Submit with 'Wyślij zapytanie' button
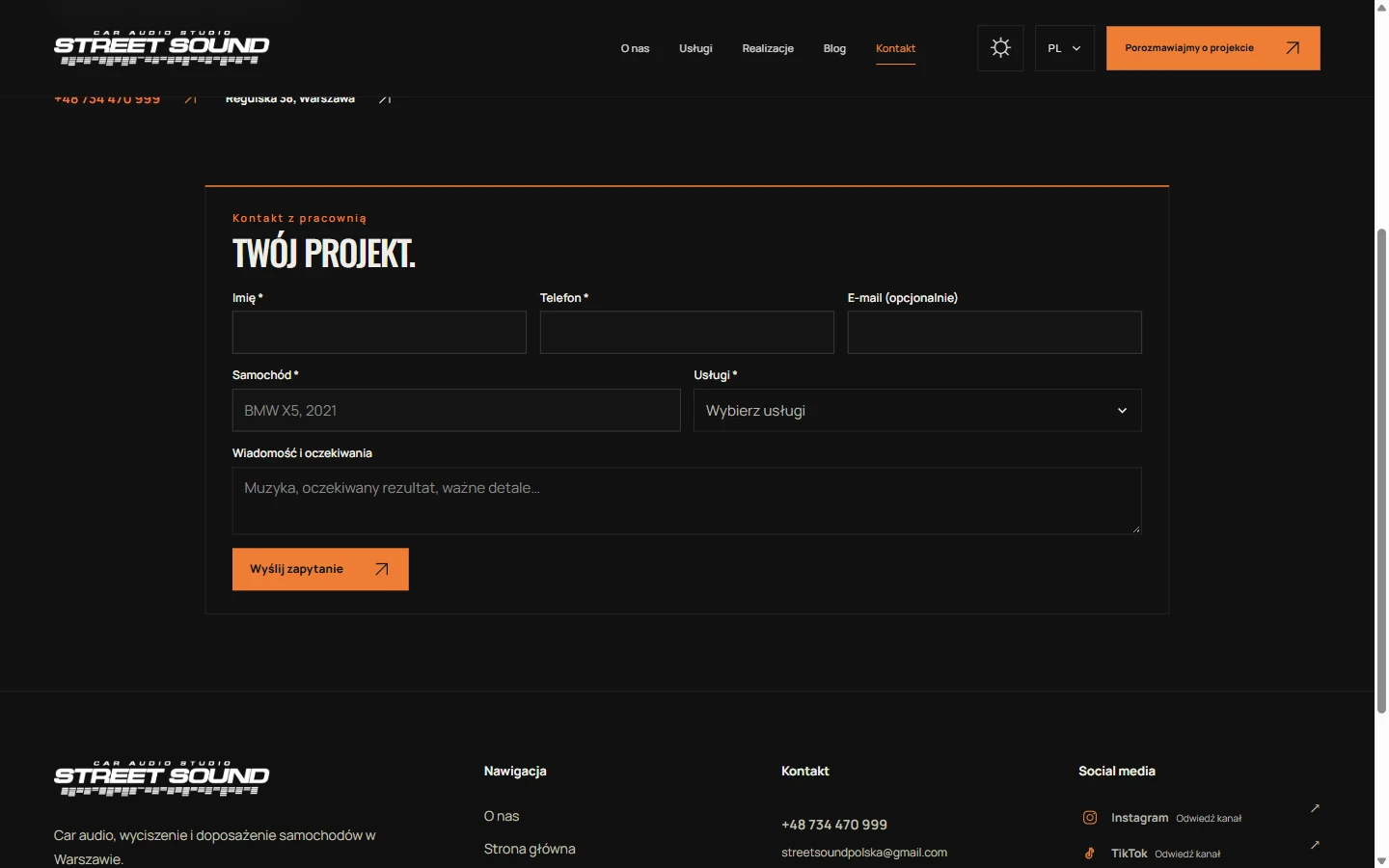The height and width of the screenshot is (868, 1389). [320, 569]
